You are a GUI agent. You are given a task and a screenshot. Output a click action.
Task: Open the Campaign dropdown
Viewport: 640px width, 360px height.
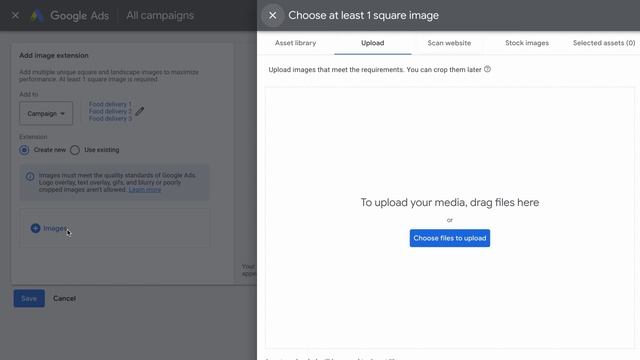click(46, 113)
